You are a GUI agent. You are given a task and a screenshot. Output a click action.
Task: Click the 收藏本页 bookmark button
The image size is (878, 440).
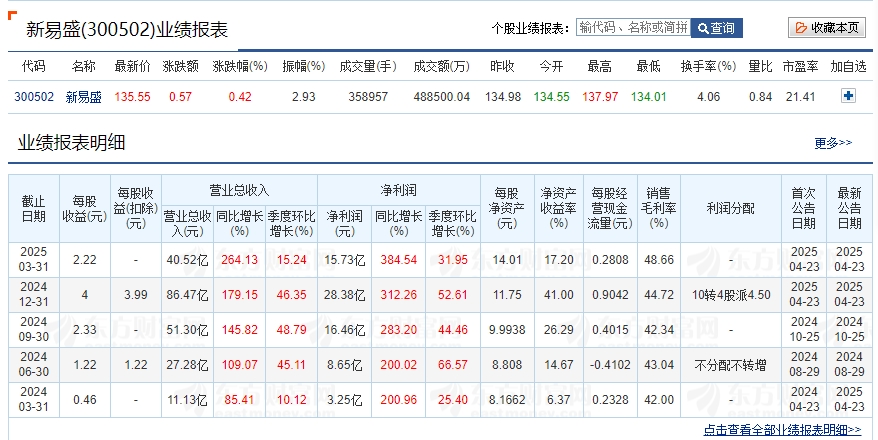(x=826, y=28)
